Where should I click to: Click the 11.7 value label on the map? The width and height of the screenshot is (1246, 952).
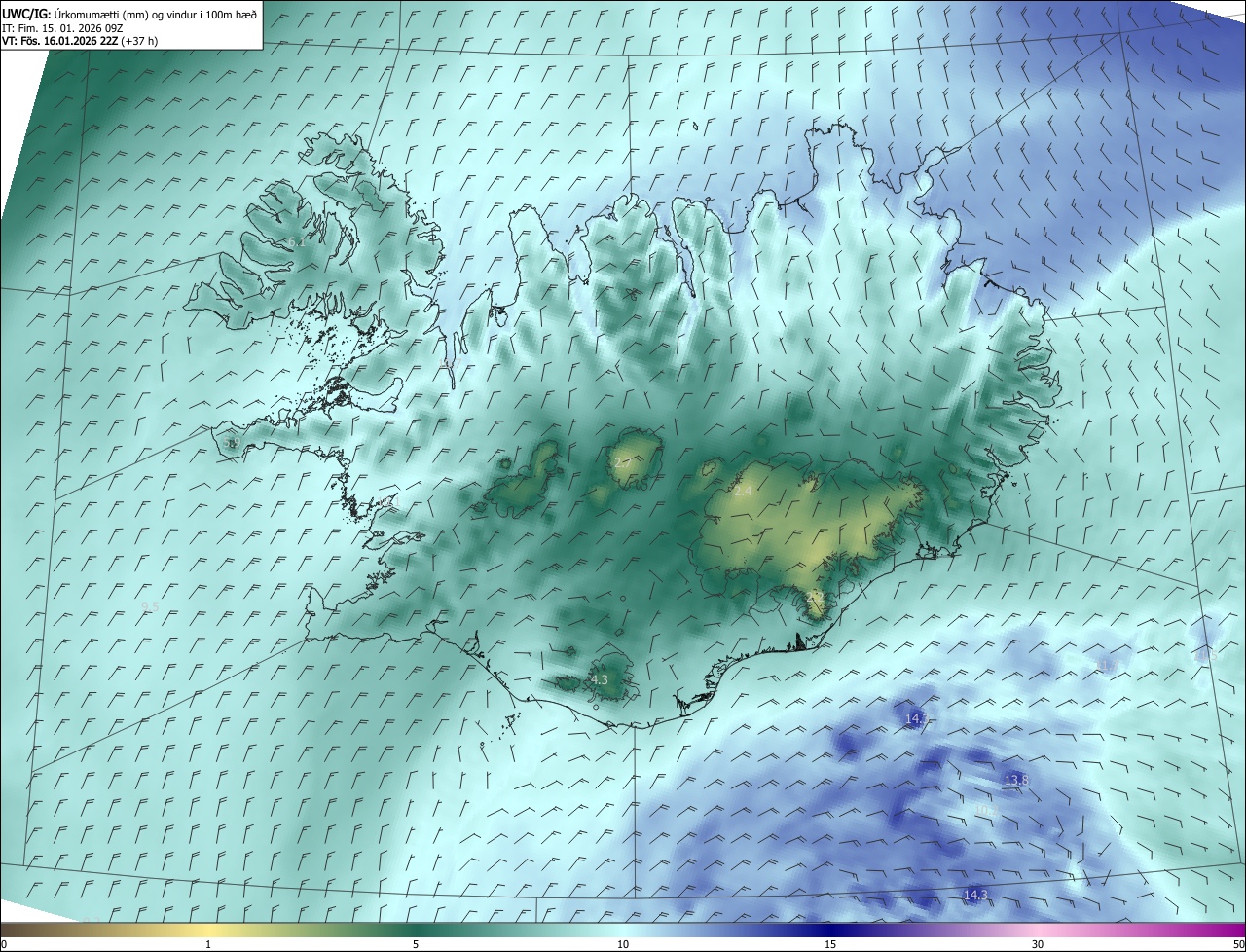[x=1107, y=666]
